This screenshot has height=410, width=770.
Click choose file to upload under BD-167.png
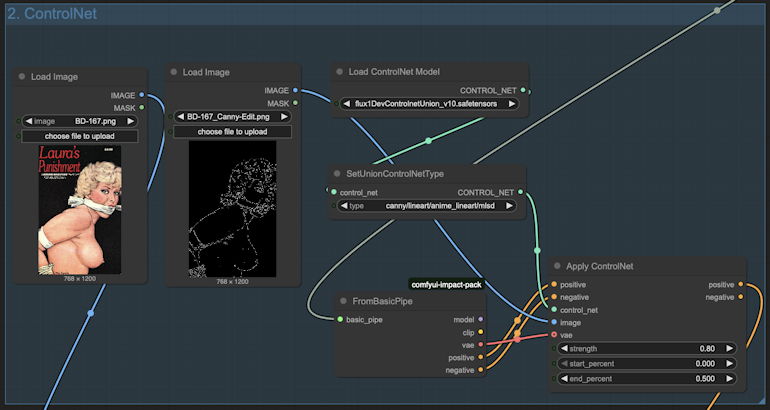click(x=82, y=136)
